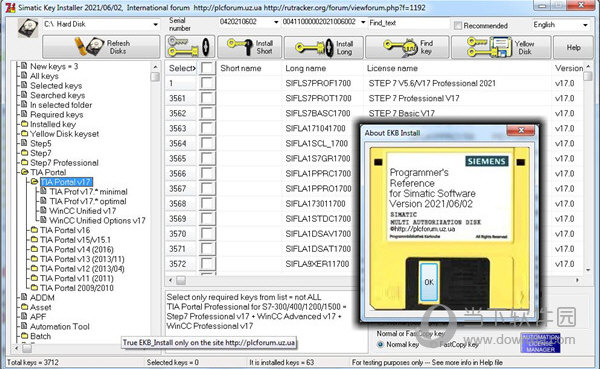Collapse the TIA Portal open folder
Image resolution: width=600 pixels, height=369 pixels.
(x=24, y=172)
